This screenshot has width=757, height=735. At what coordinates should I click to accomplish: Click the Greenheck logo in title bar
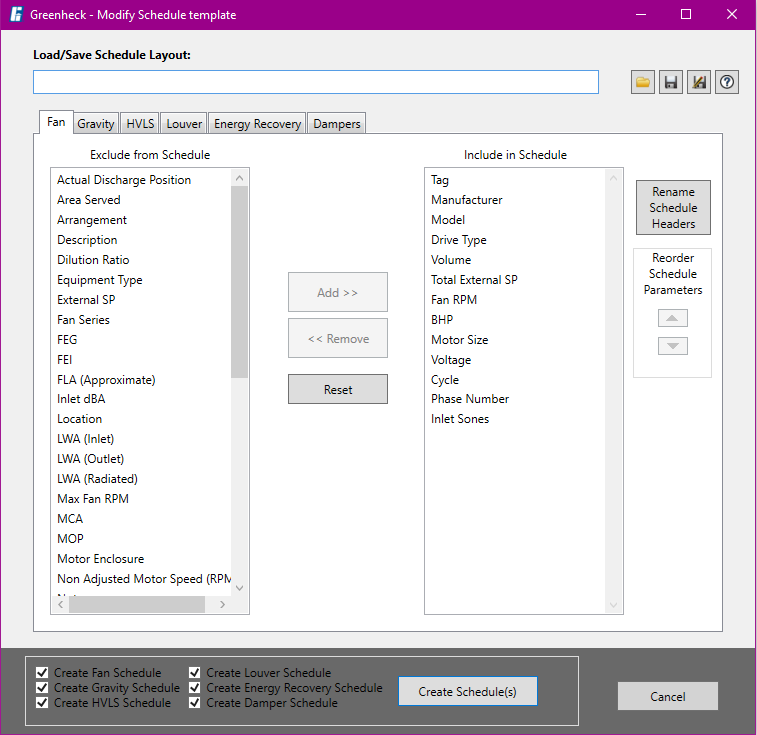click(16, 14)
